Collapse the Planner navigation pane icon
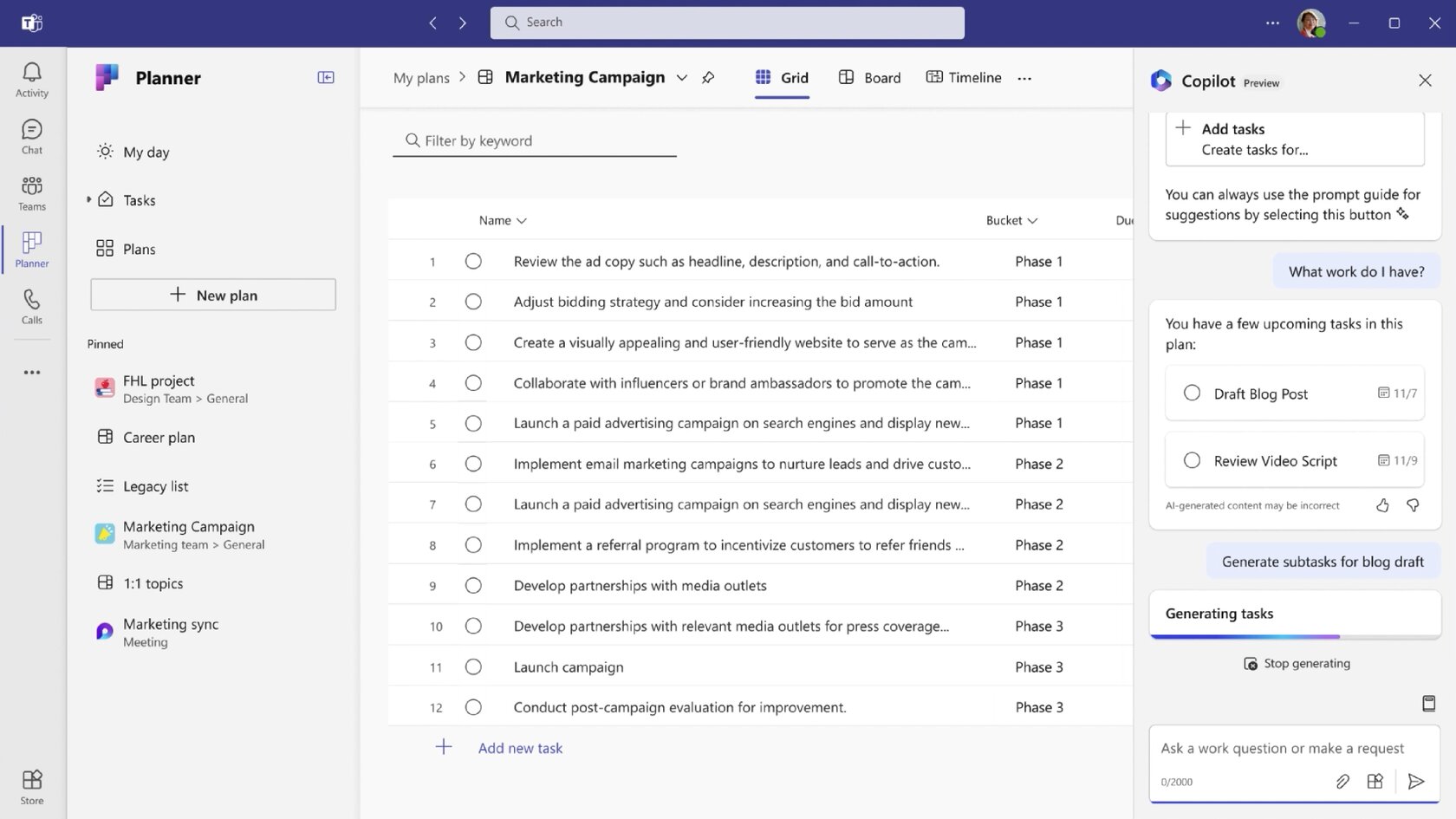1456x819 pixels. (326, 78)
